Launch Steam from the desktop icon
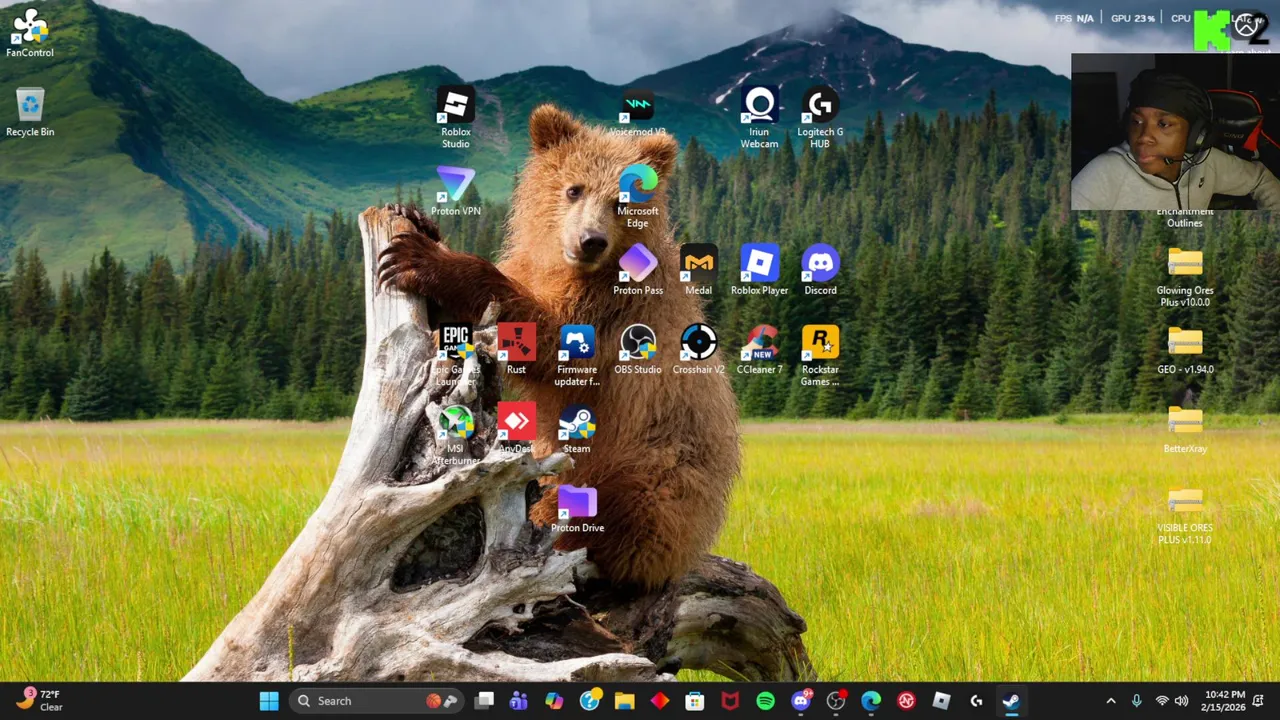The image size is (1280, 720). tap(577, 428)
